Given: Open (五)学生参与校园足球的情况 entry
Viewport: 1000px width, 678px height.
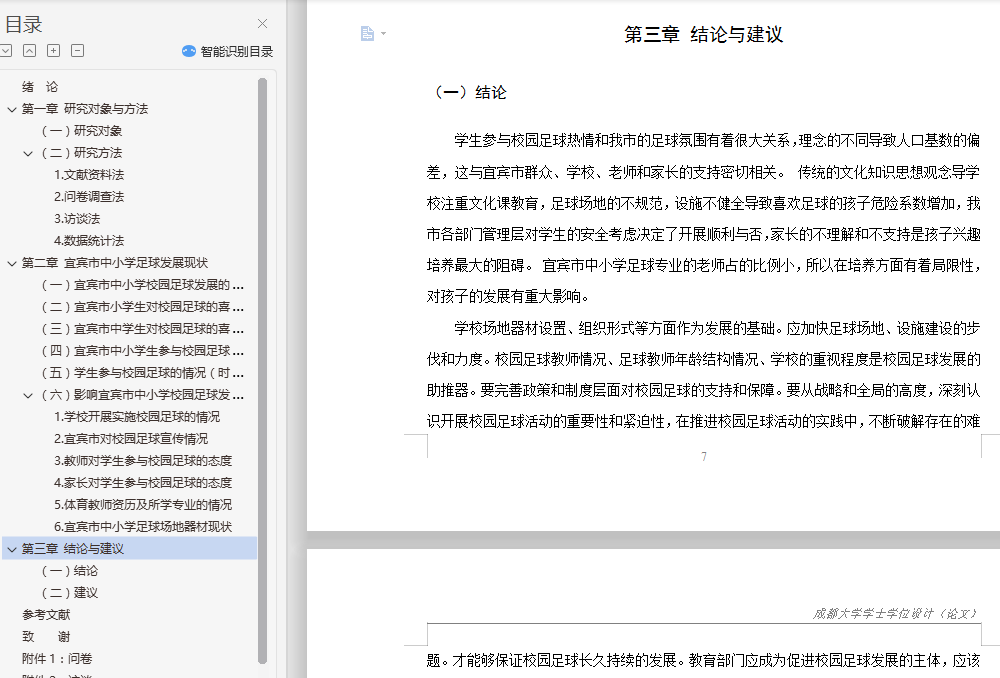Looking at the screenshot, I should pos(143,372).
